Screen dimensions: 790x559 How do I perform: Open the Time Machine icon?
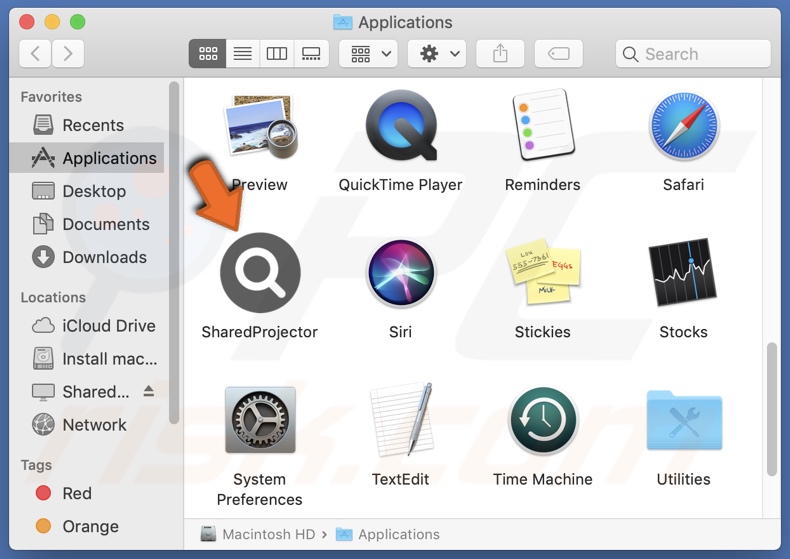pyautogui.click(x=543, y=421)
